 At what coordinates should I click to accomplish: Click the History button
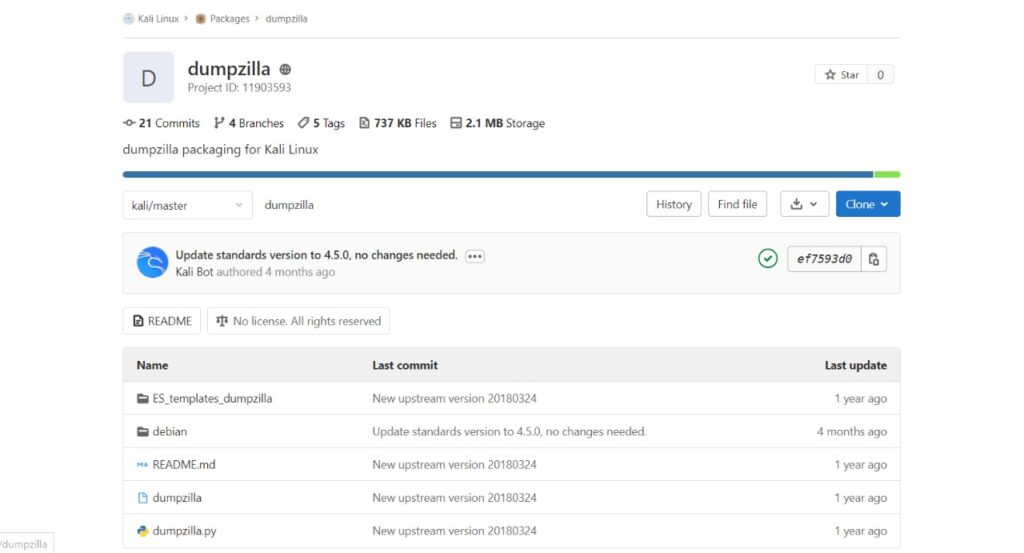(x=674, y=204)
